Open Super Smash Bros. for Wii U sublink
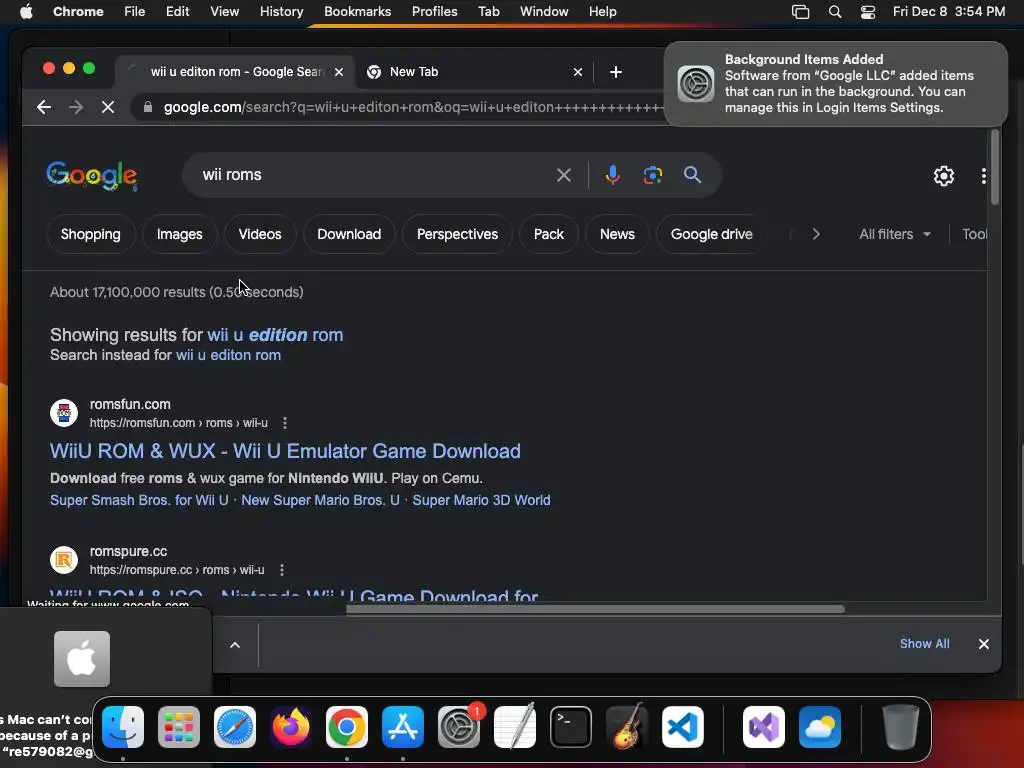Screen dimensions: 1024x768 (x=139, y=500)
